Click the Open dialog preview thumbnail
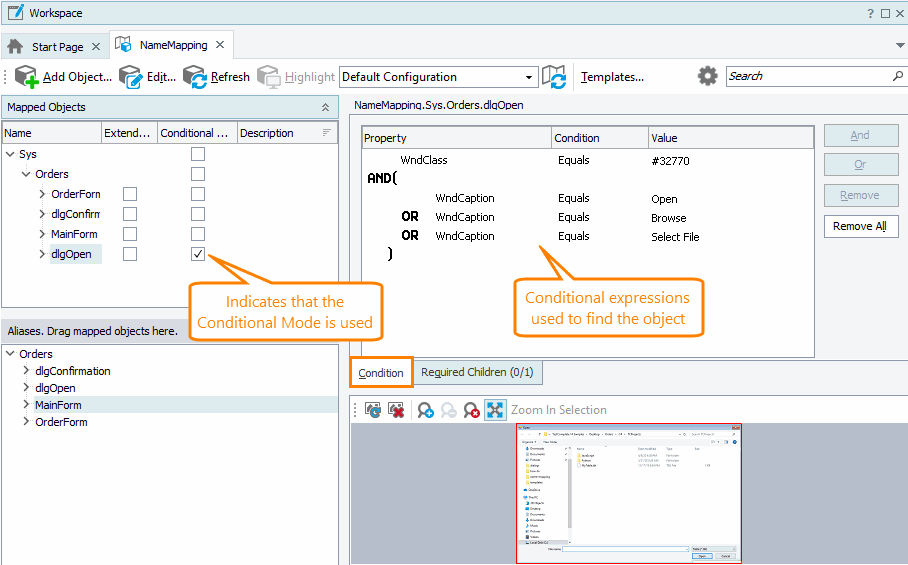Screen dimensions: 908x565 point(629,492)
